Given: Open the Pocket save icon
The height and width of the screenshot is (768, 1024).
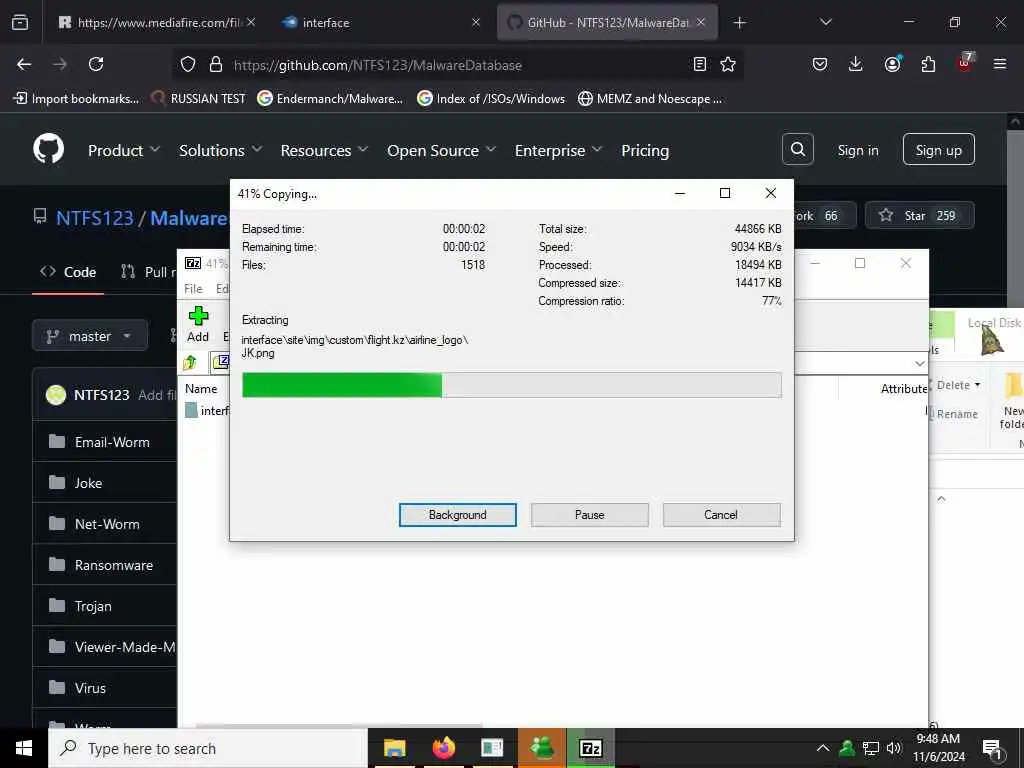Looking at the screenshot, I should pyautogui.click(x=820, y=64).
